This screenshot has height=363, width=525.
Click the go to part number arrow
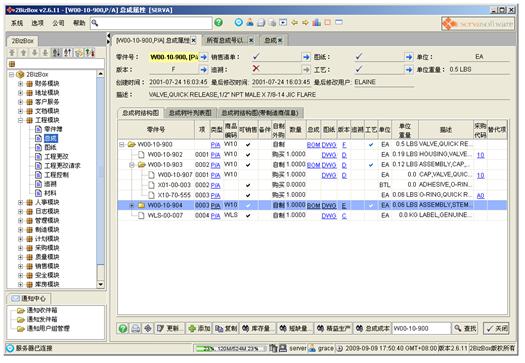tap(204, 57)
